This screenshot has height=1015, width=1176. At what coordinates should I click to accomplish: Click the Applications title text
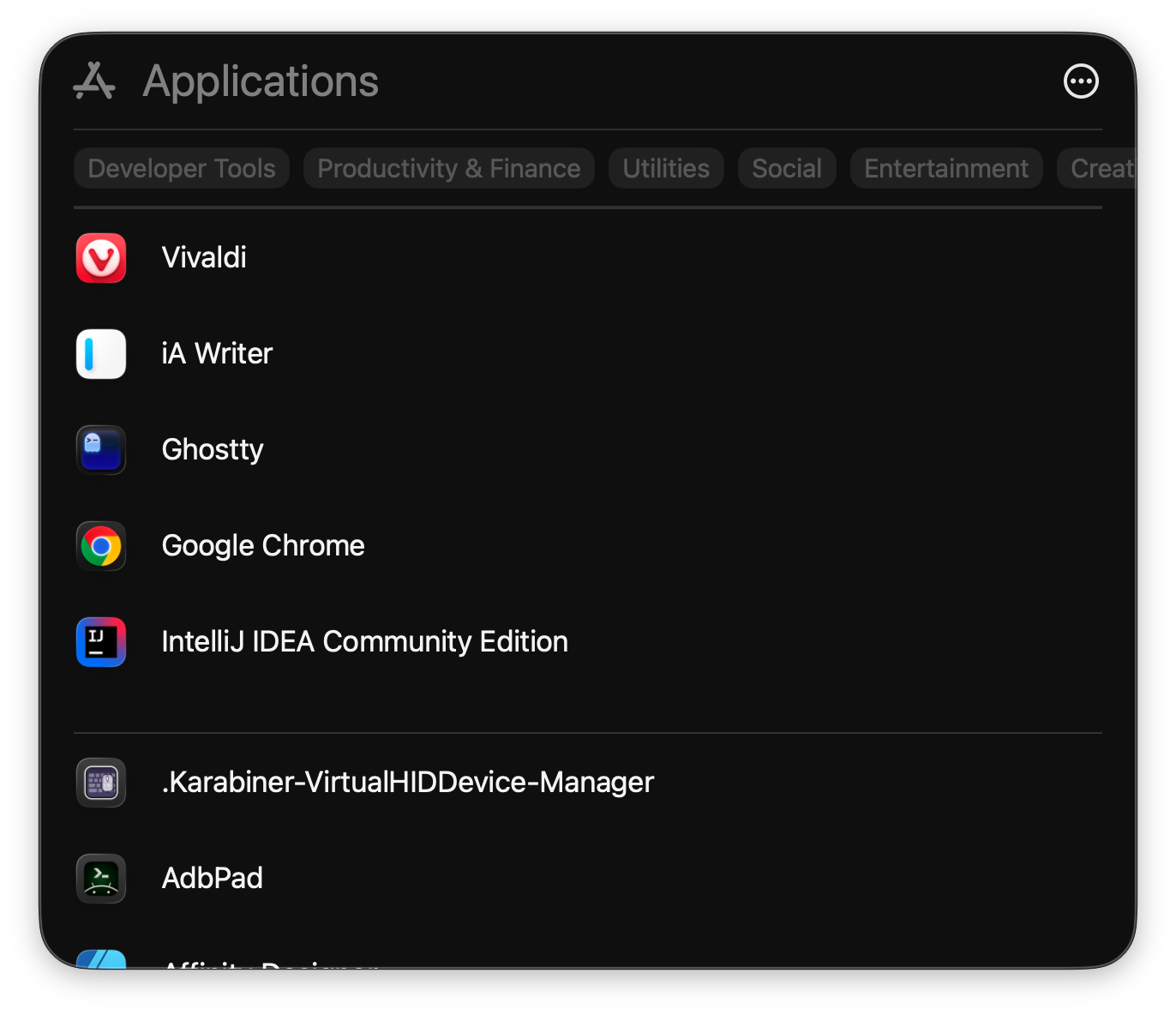pos(261,82)
